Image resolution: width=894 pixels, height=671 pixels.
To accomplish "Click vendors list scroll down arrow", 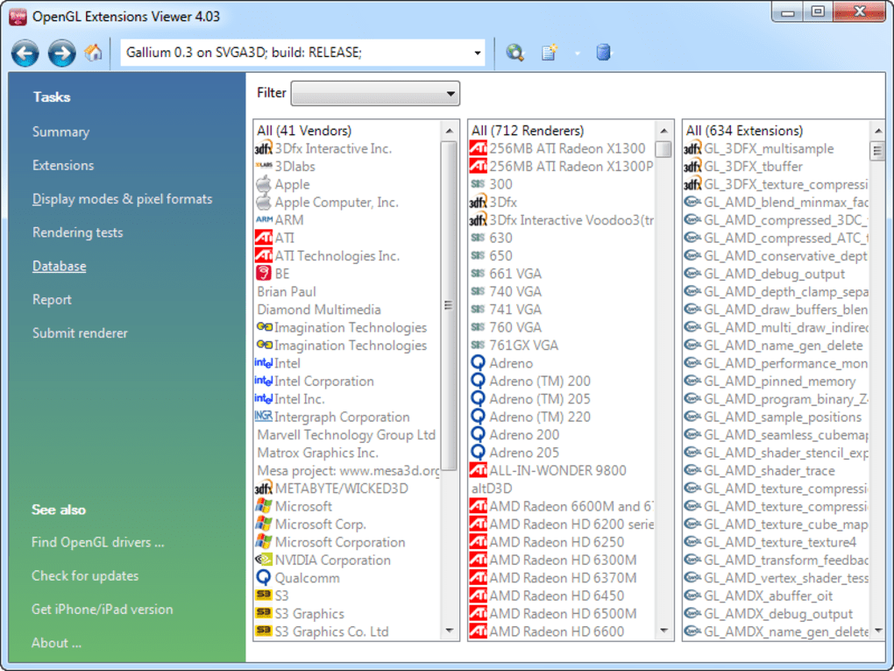I will pos(449,631).
